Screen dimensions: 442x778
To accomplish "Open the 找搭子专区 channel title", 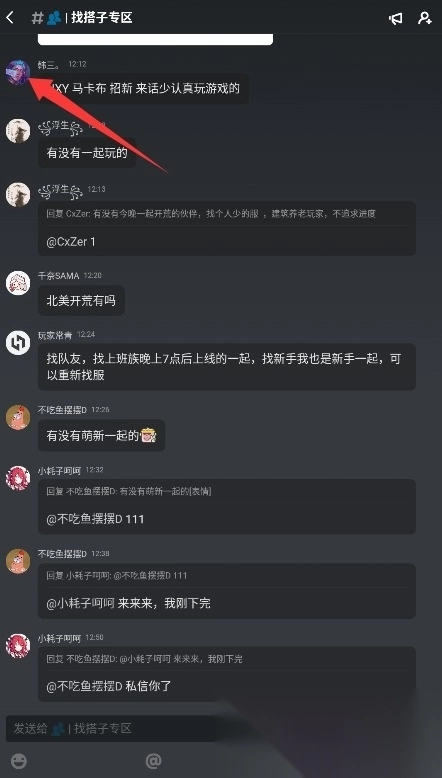I will pyautogui.click(x=102, y=18).
